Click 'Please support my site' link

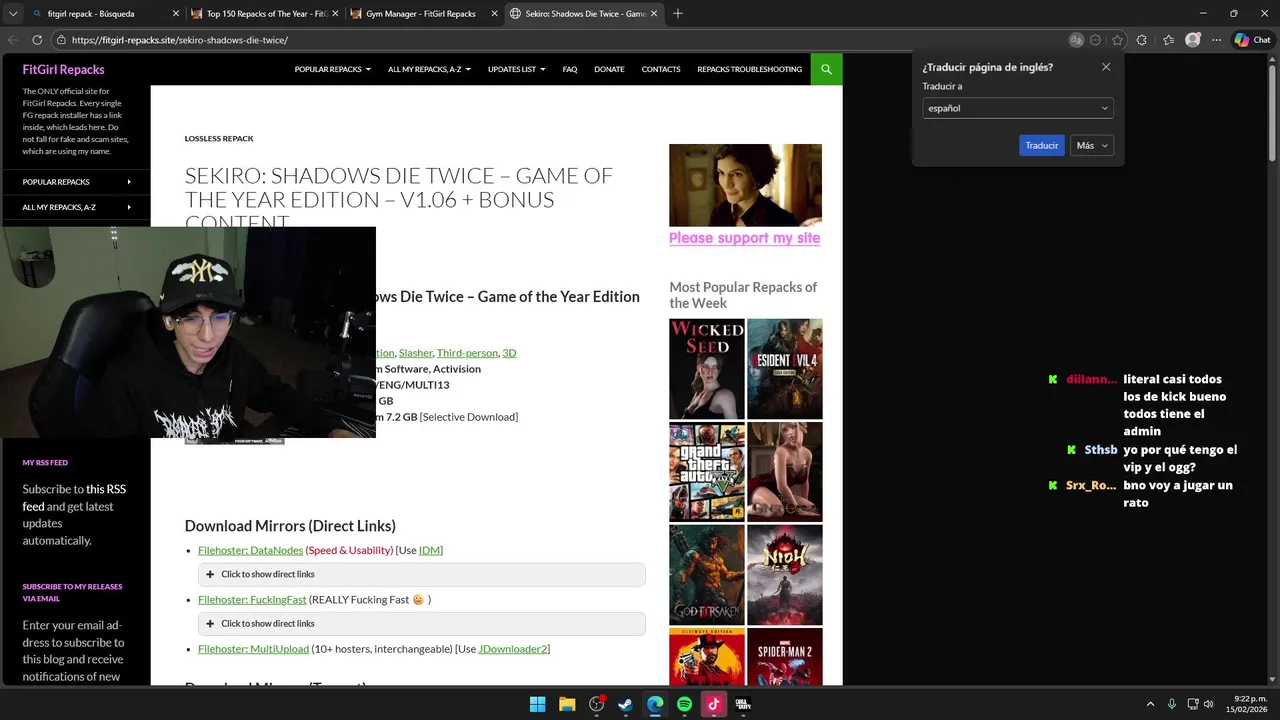(x=744, y=238)
